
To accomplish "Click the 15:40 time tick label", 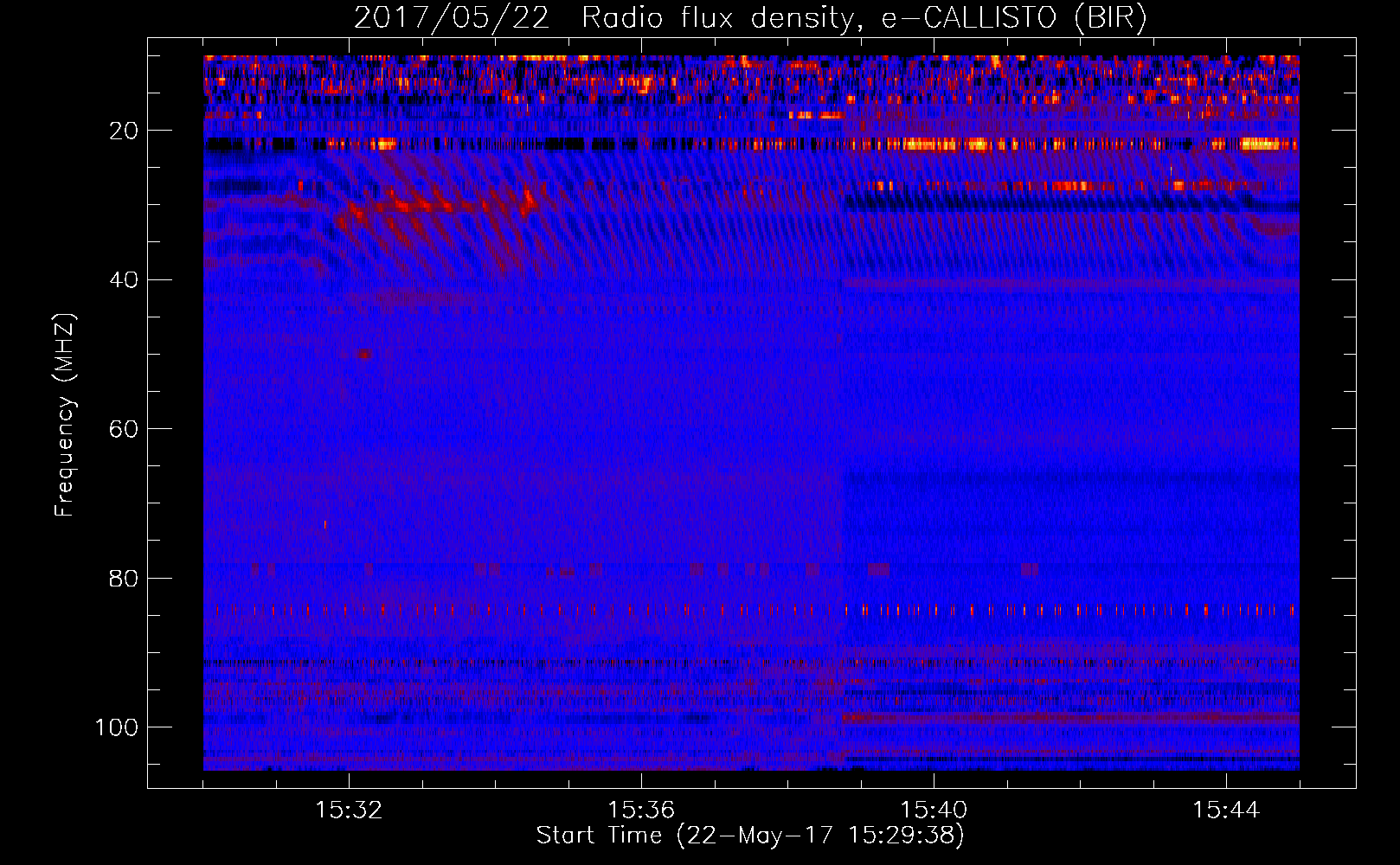I will click(x=934, y=810).
